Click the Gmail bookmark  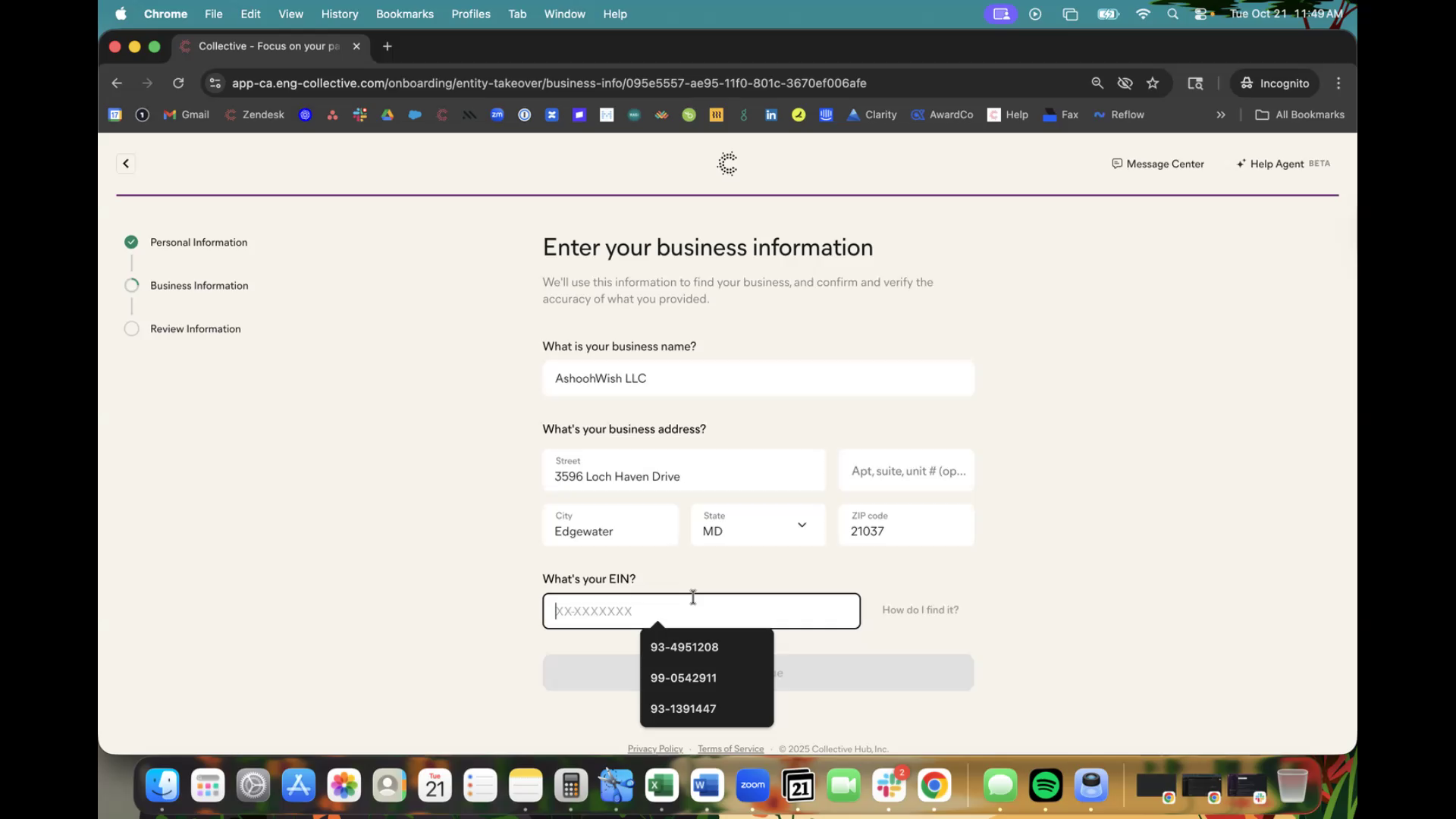[187, 115]
